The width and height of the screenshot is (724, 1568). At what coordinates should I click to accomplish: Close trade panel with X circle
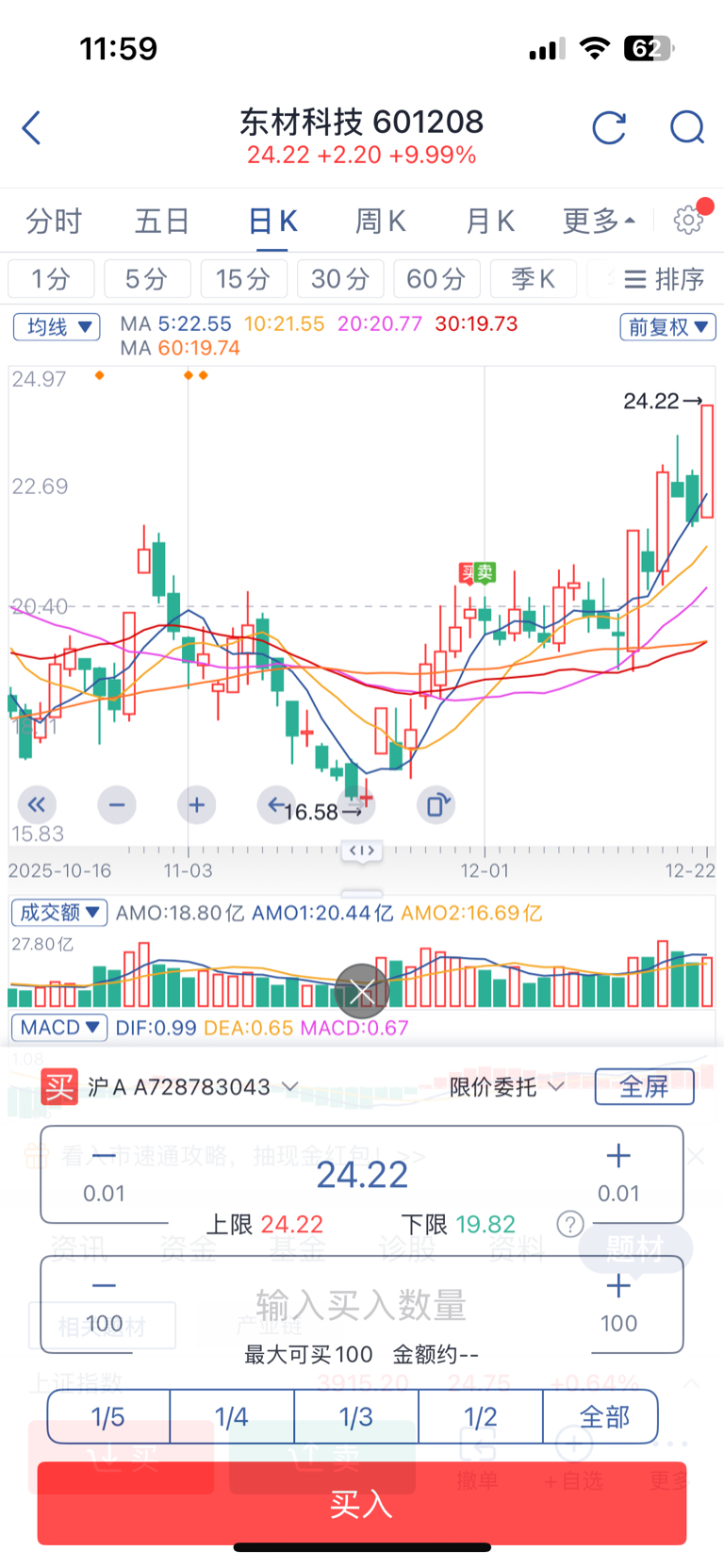point(362,991)
